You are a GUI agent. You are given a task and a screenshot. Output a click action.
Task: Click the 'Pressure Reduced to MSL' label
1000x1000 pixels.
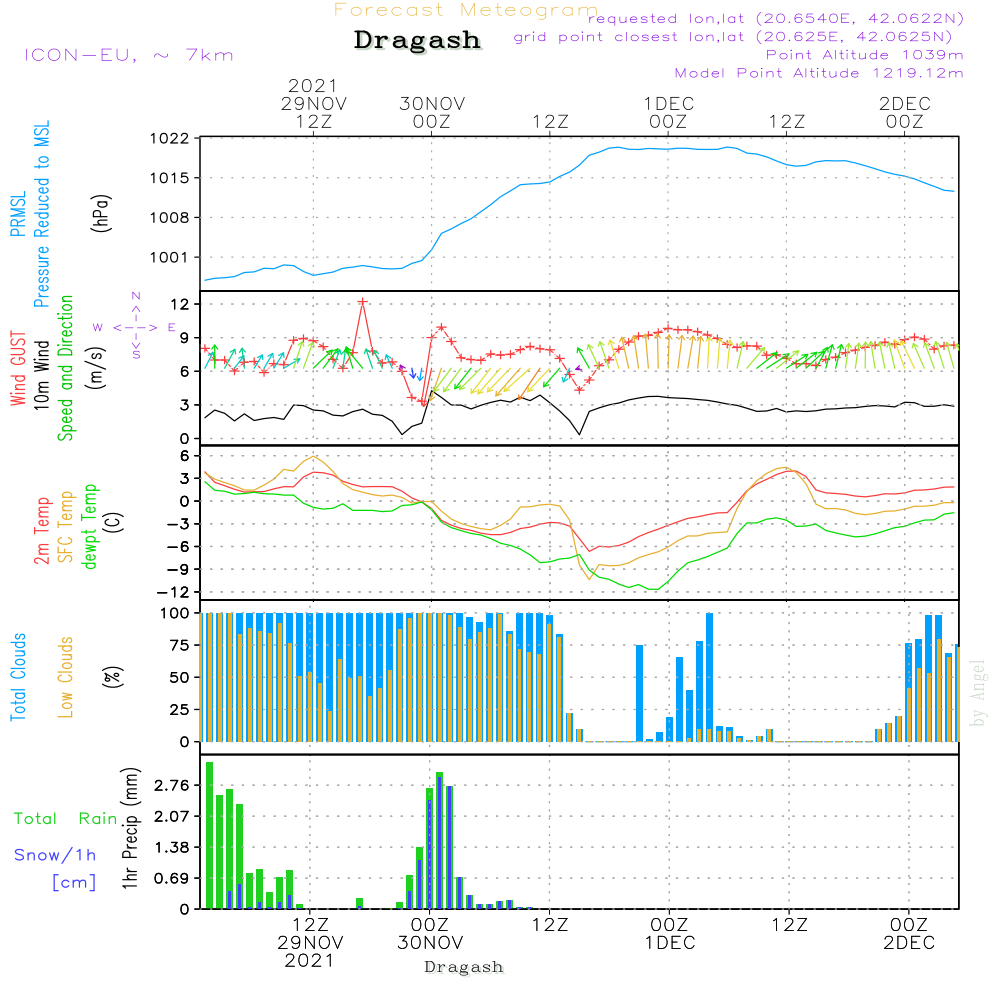(41, 214)
